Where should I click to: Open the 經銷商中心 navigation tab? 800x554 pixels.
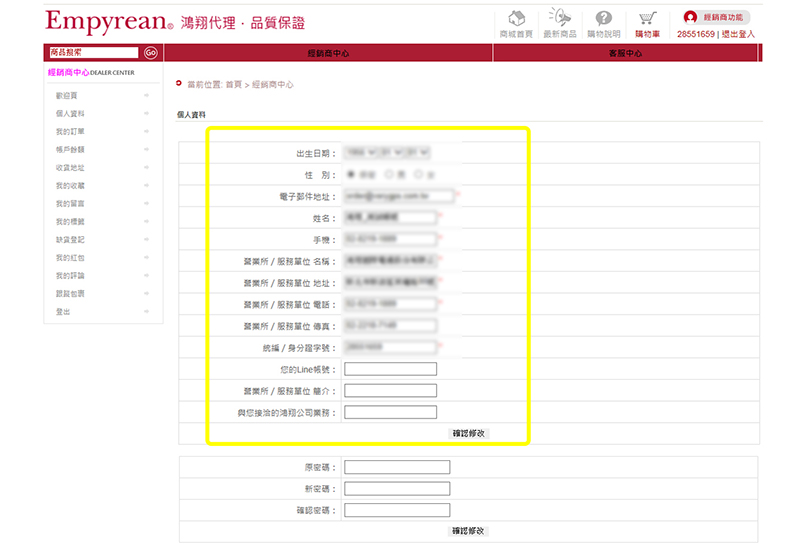(x=327, y=53)
